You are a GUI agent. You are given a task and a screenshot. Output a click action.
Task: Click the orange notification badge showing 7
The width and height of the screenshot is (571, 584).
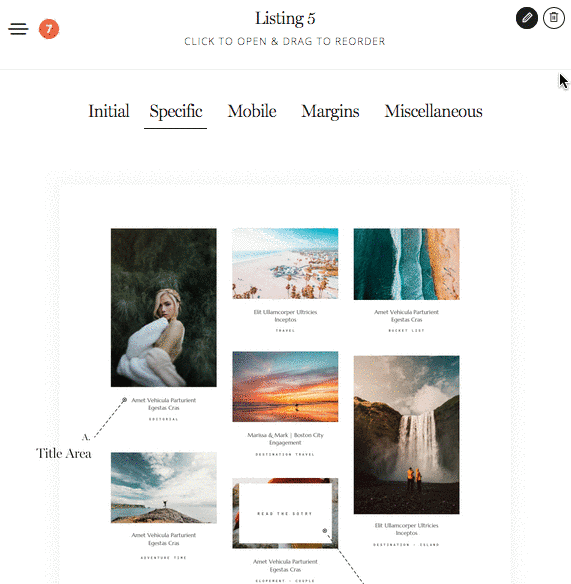[49, 29]
